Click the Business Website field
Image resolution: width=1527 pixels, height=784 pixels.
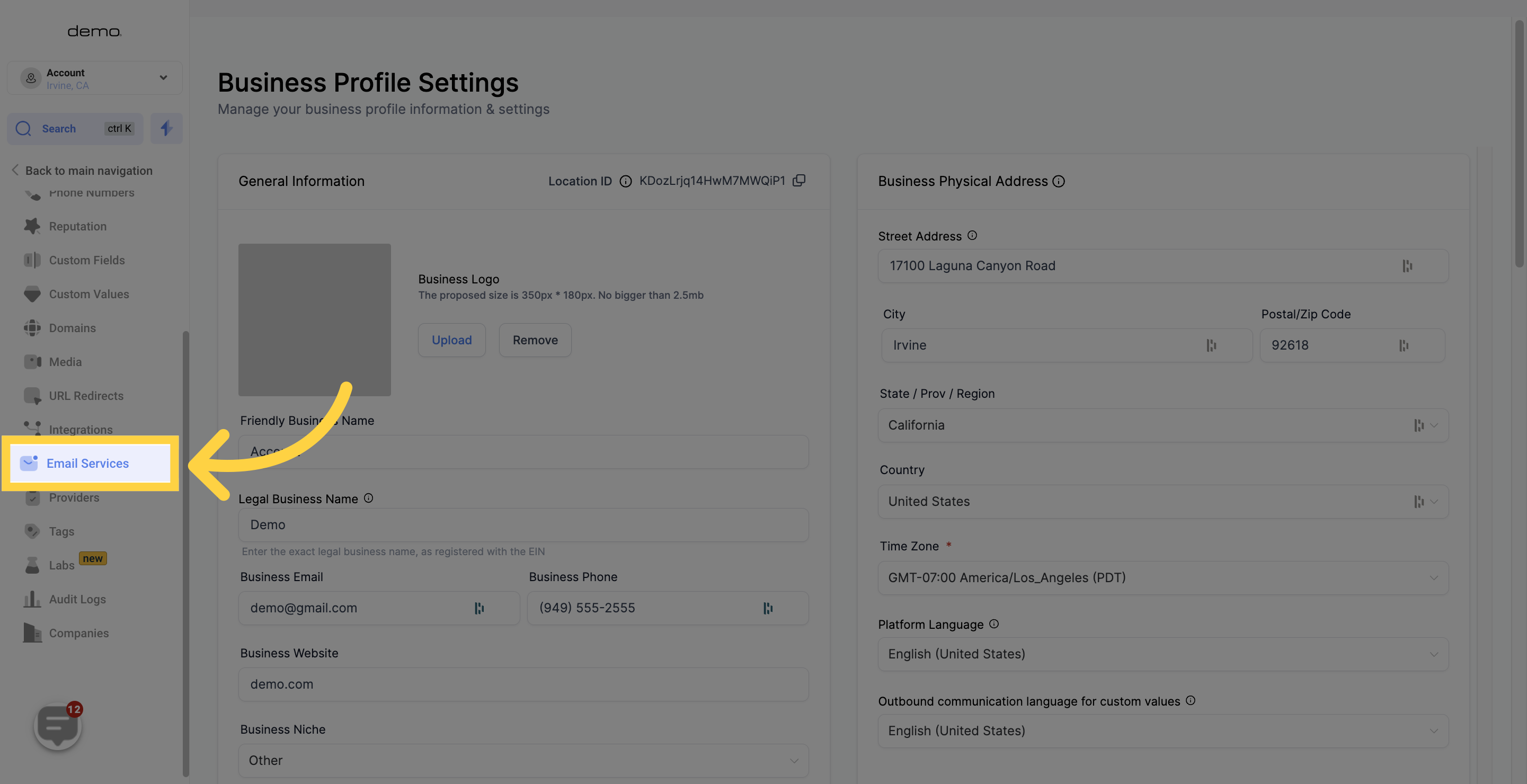tap(523, 684)
